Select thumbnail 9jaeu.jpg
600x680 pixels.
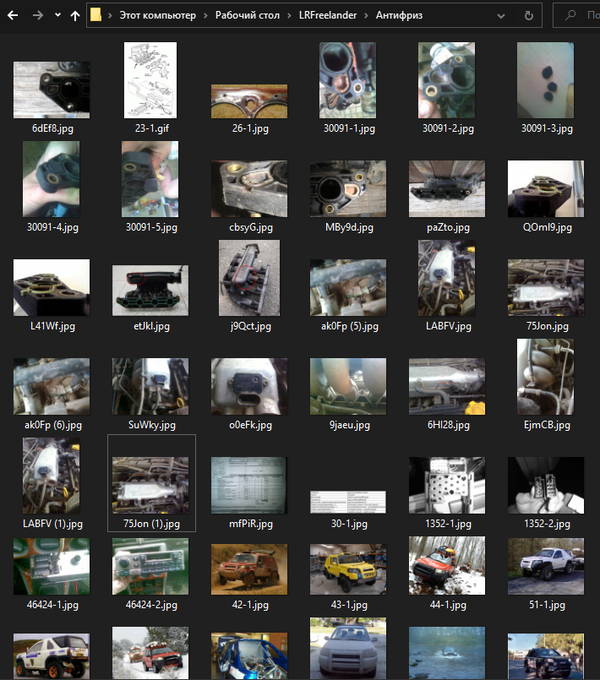(x=348, y=386)
